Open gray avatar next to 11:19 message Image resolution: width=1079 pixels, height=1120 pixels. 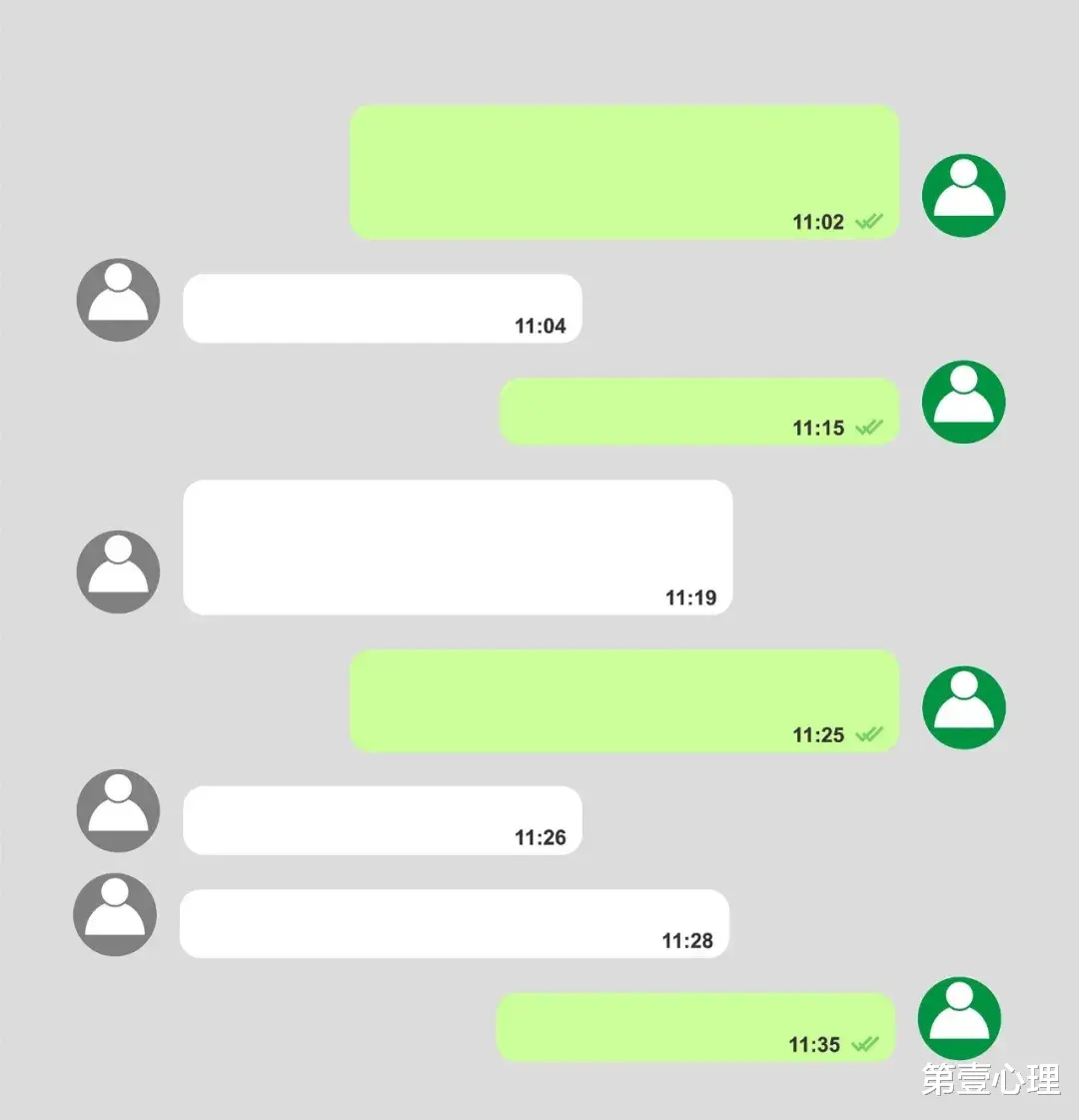[118, 572]
